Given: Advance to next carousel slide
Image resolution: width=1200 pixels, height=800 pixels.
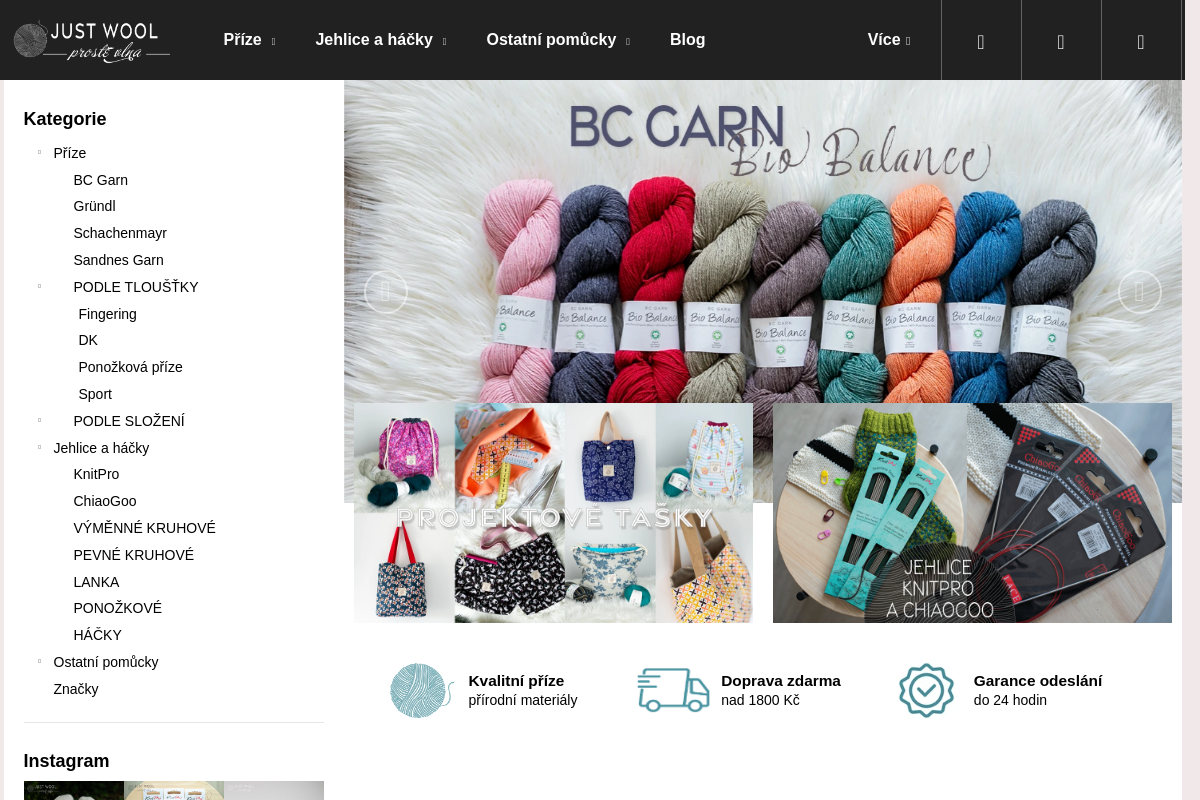Looking at the screenshot, I should point(1139,292).
